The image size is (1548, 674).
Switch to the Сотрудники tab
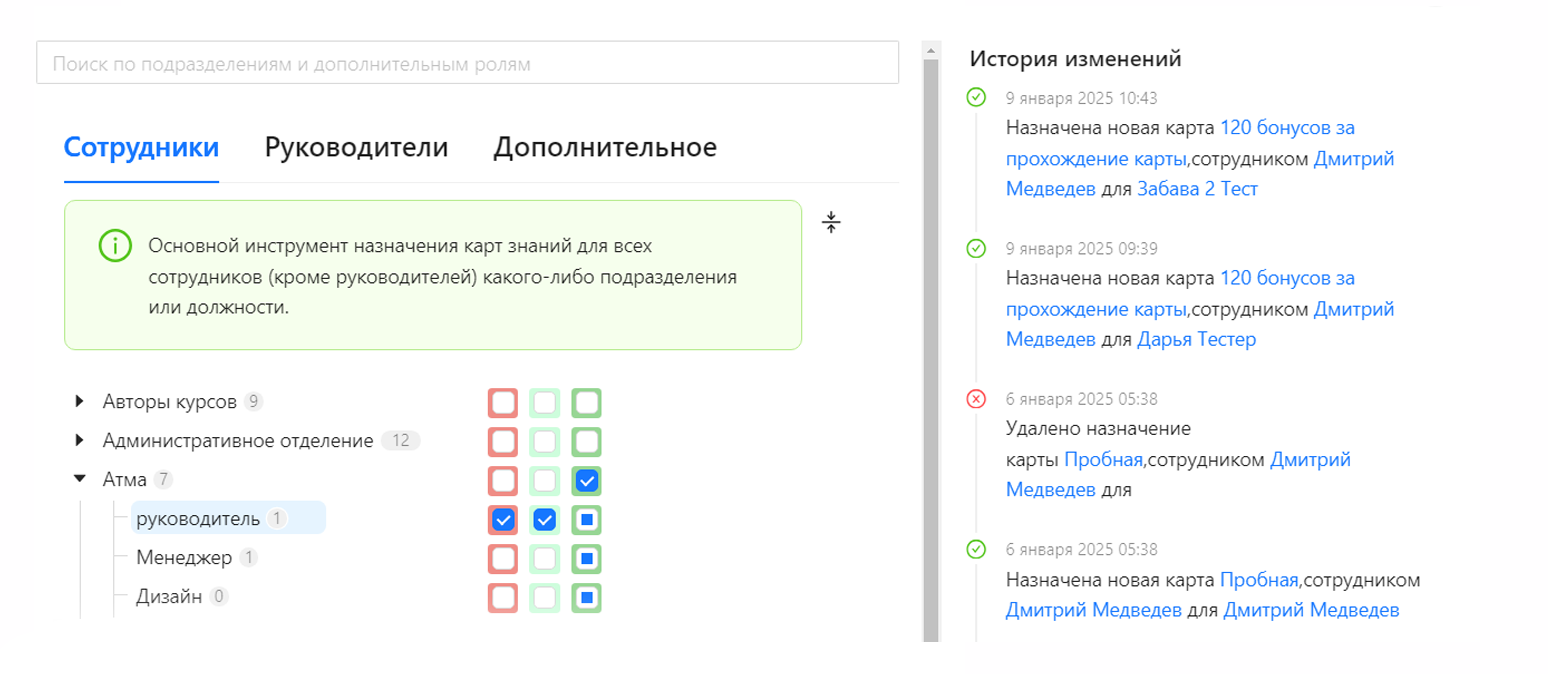click(x=141, y=147)
